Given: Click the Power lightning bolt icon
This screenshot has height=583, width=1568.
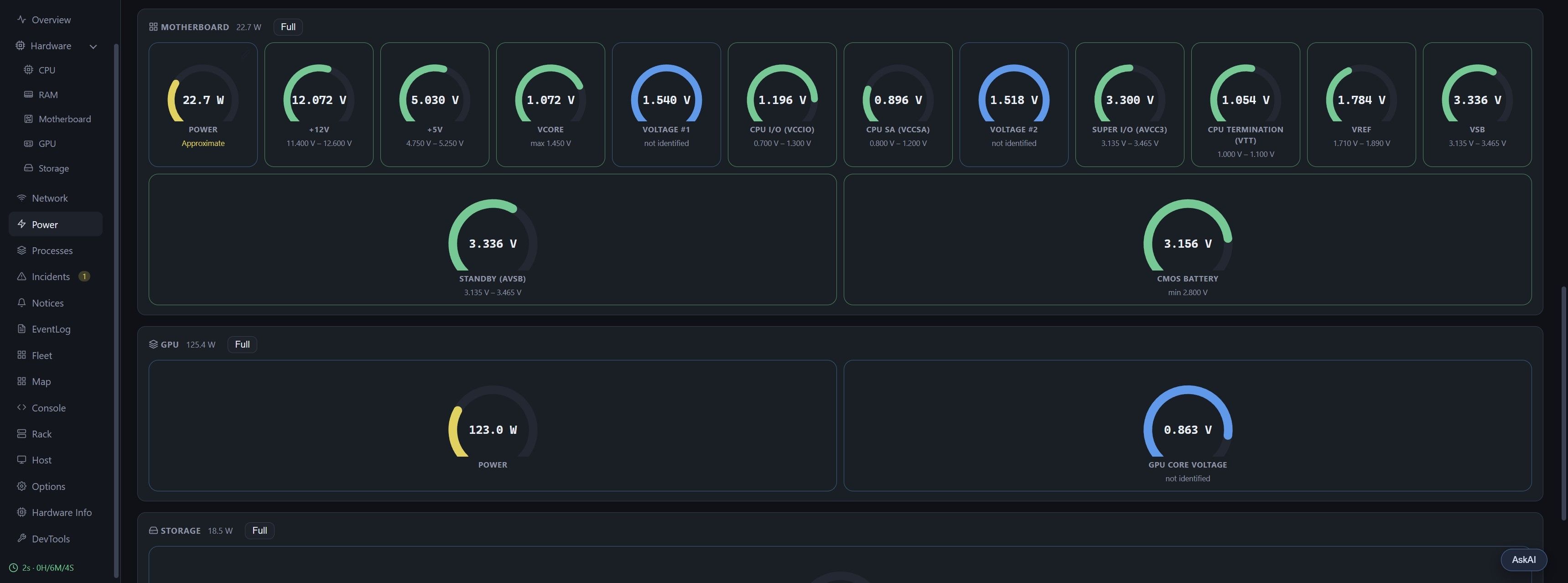Looking at the screenshot, I should click(21, 224).
